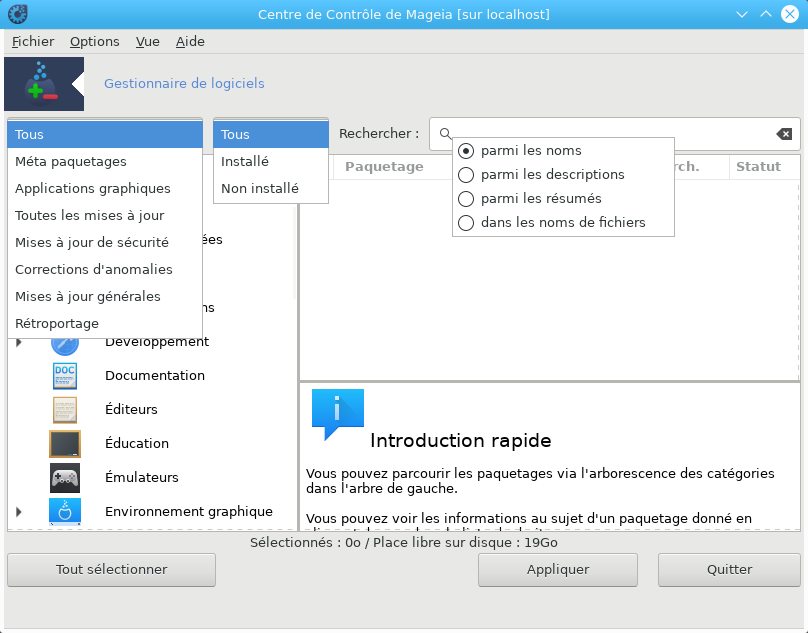Click the Développement category icon
This screenshot has height=633, width=808.
click(65, 345)
